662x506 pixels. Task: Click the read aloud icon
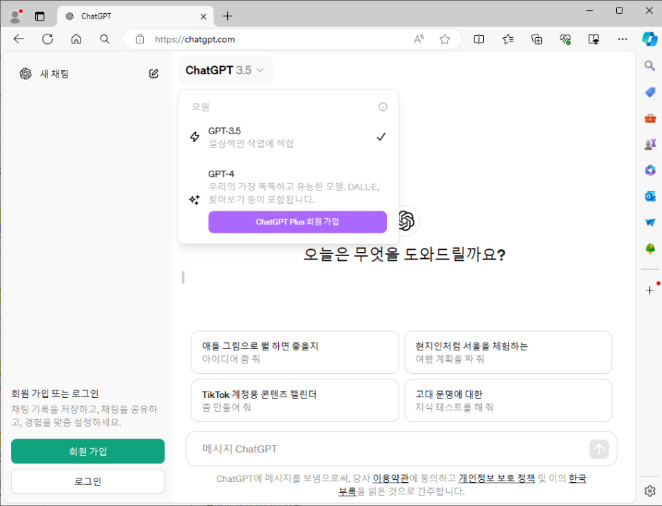point(418,39)
